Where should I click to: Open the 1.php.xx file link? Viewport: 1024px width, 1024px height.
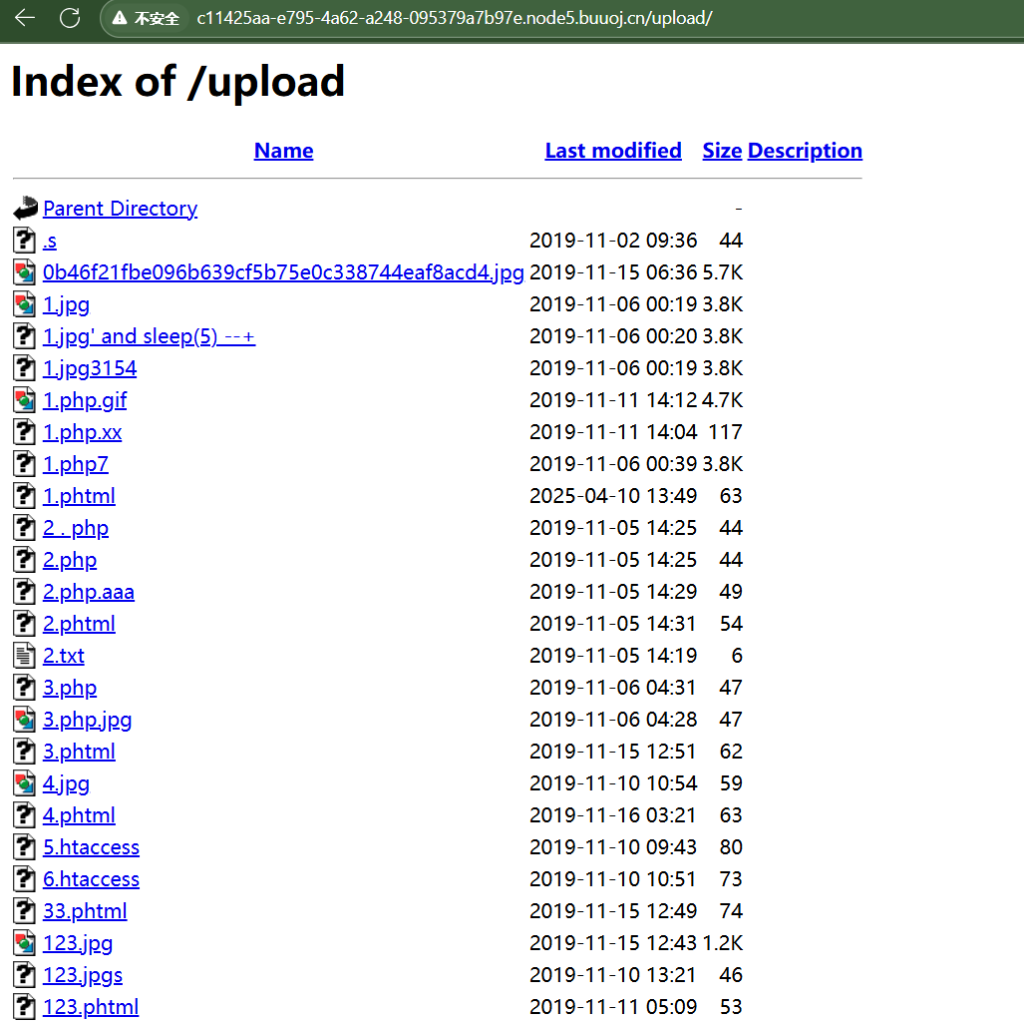point(82,433)
